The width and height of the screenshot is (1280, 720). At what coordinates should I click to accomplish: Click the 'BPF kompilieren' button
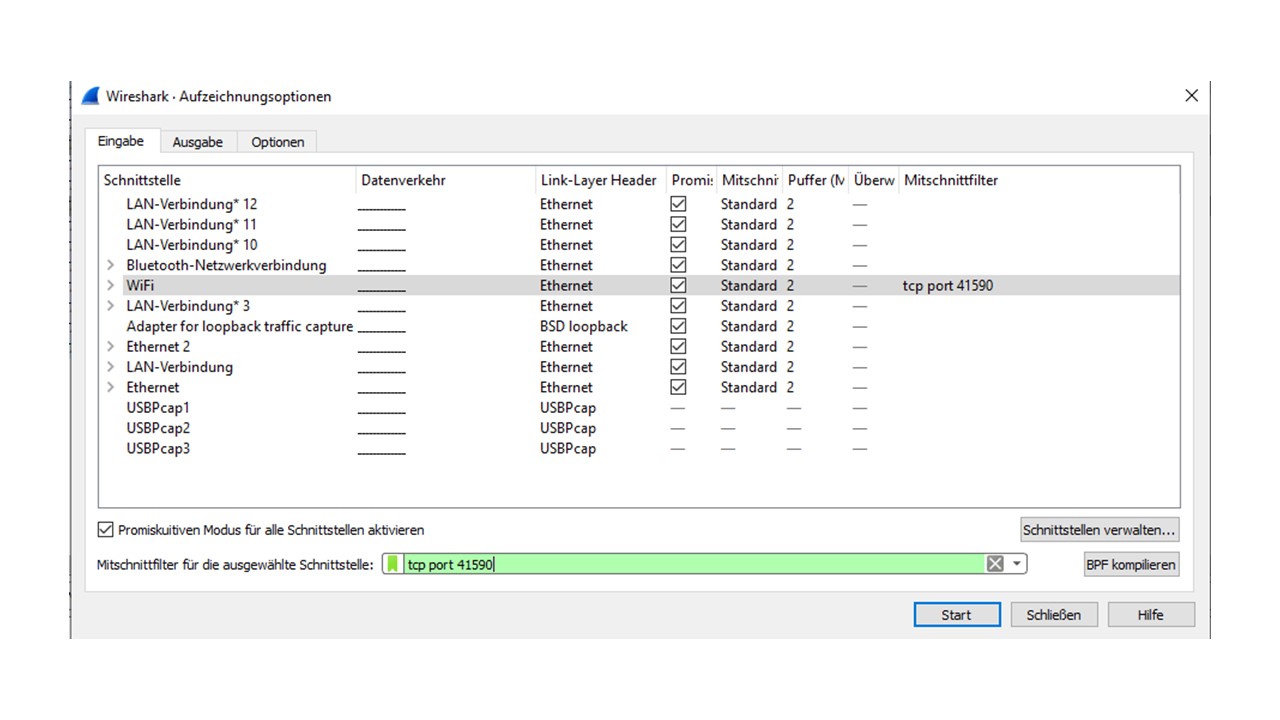(1132, 565)
